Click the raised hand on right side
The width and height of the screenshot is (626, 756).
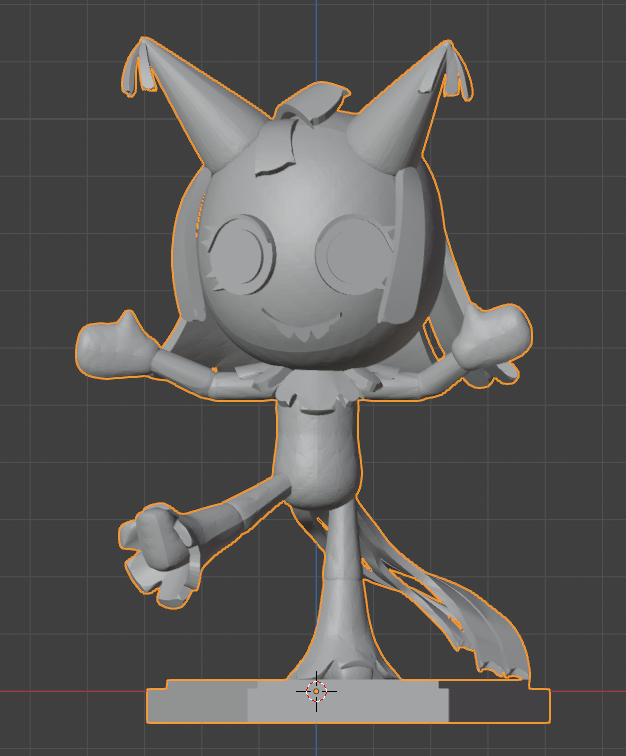tap(492, 336)
